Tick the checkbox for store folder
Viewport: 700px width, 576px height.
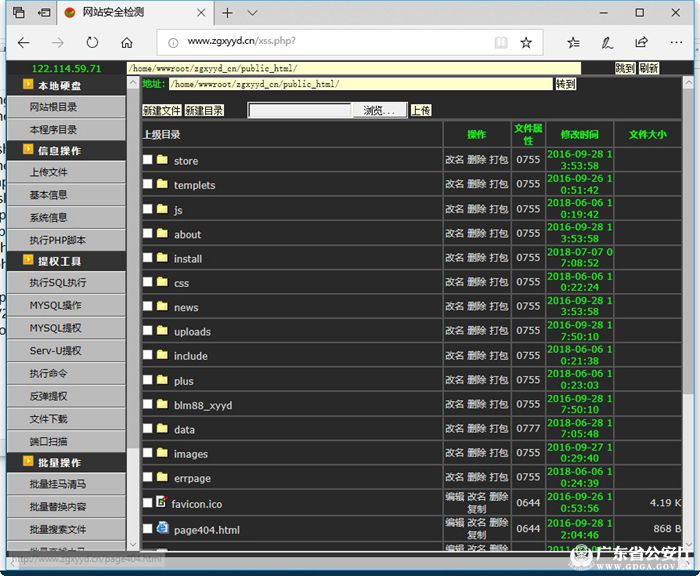148,160
